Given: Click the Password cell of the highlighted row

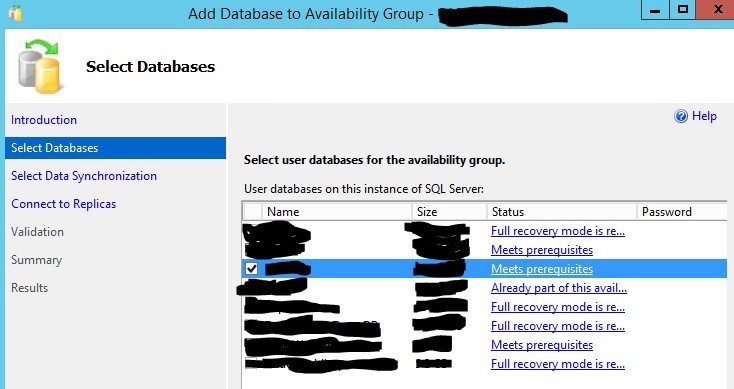Looking at the screenshot, I should coord(682,269).
